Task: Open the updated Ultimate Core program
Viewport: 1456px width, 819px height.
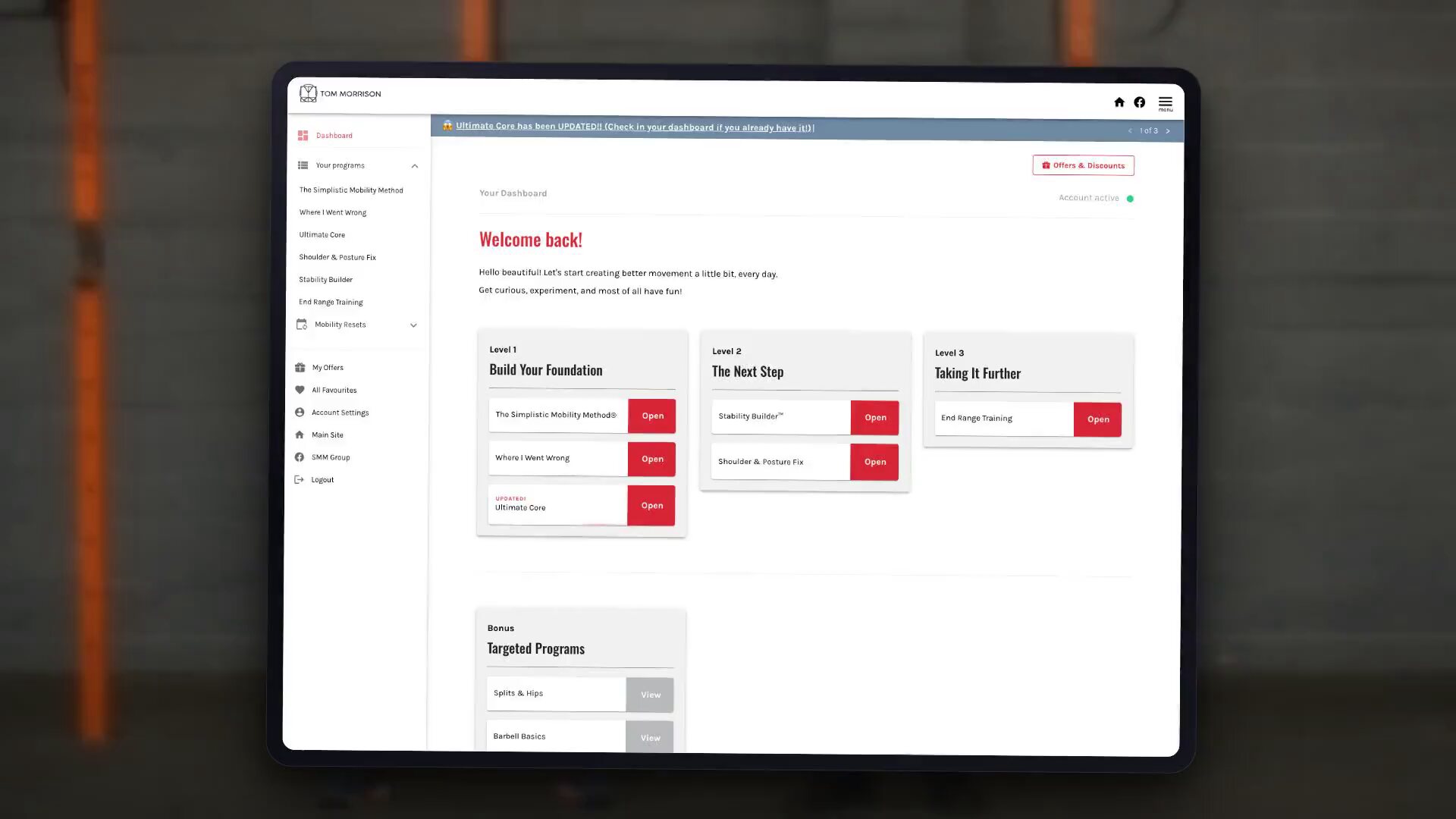Action: click(651, 505)
